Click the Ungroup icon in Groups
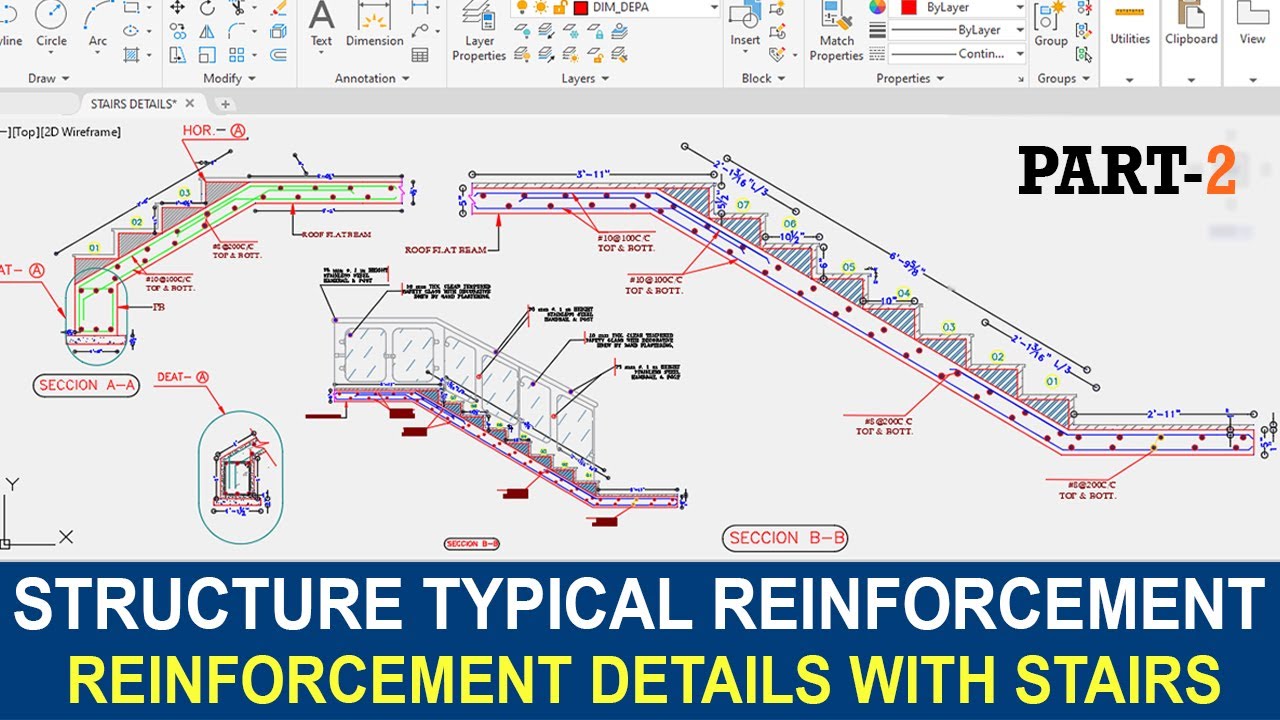1280x720 pixels. pos(1083,8)
